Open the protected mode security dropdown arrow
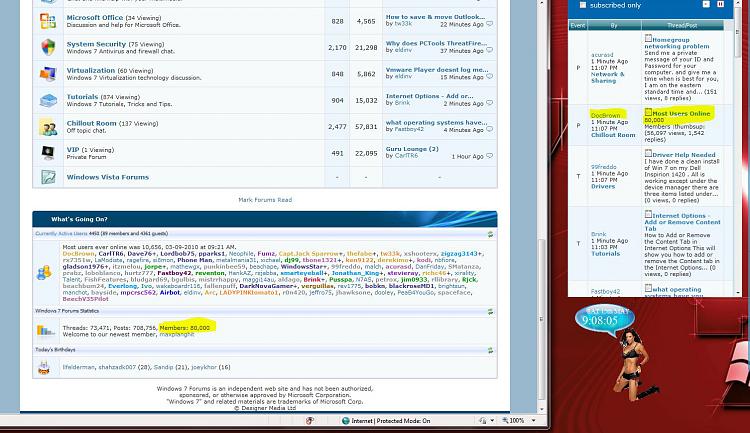This screenshot has width=750, height=433. pyautogui.click(x=492, y=421)
